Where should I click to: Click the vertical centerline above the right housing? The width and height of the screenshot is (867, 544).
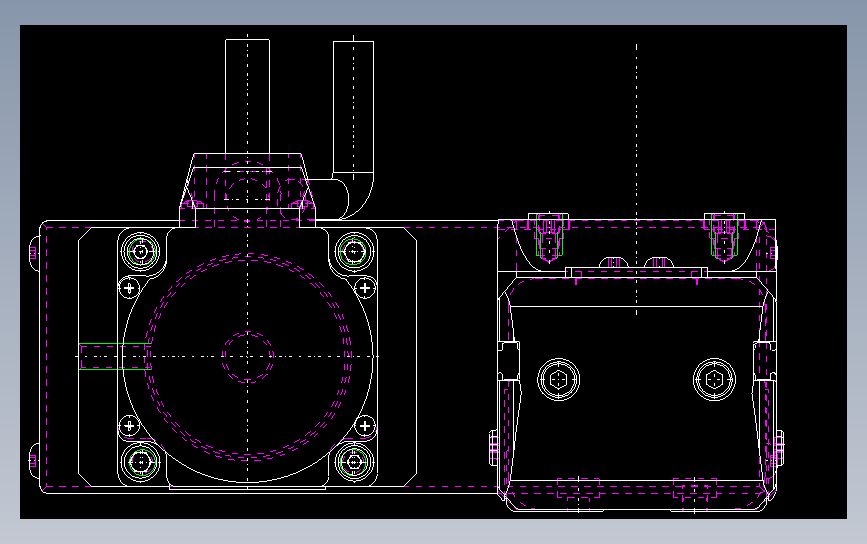pyautogui.click(x=636, y=180)
